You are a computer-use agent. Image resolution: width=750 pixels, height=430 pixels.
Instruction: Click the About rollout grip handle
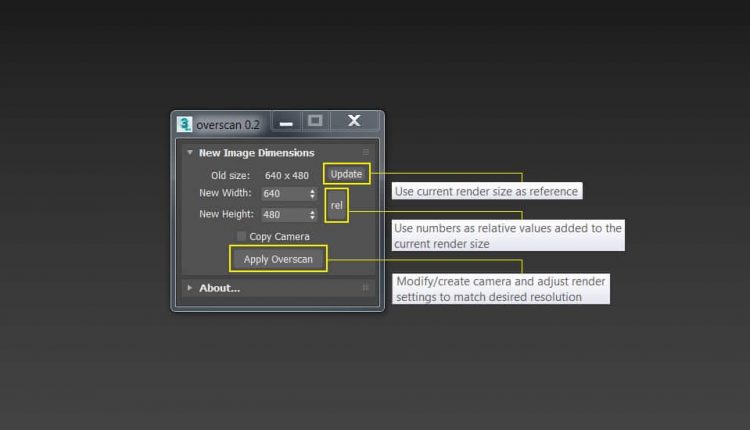(x=366, y=288)
